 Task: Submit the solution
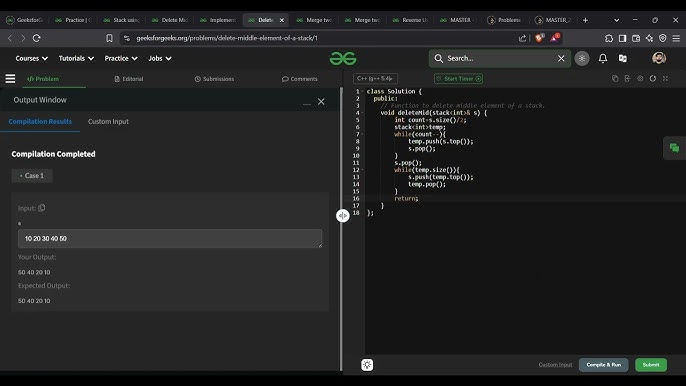coord(651,365)
